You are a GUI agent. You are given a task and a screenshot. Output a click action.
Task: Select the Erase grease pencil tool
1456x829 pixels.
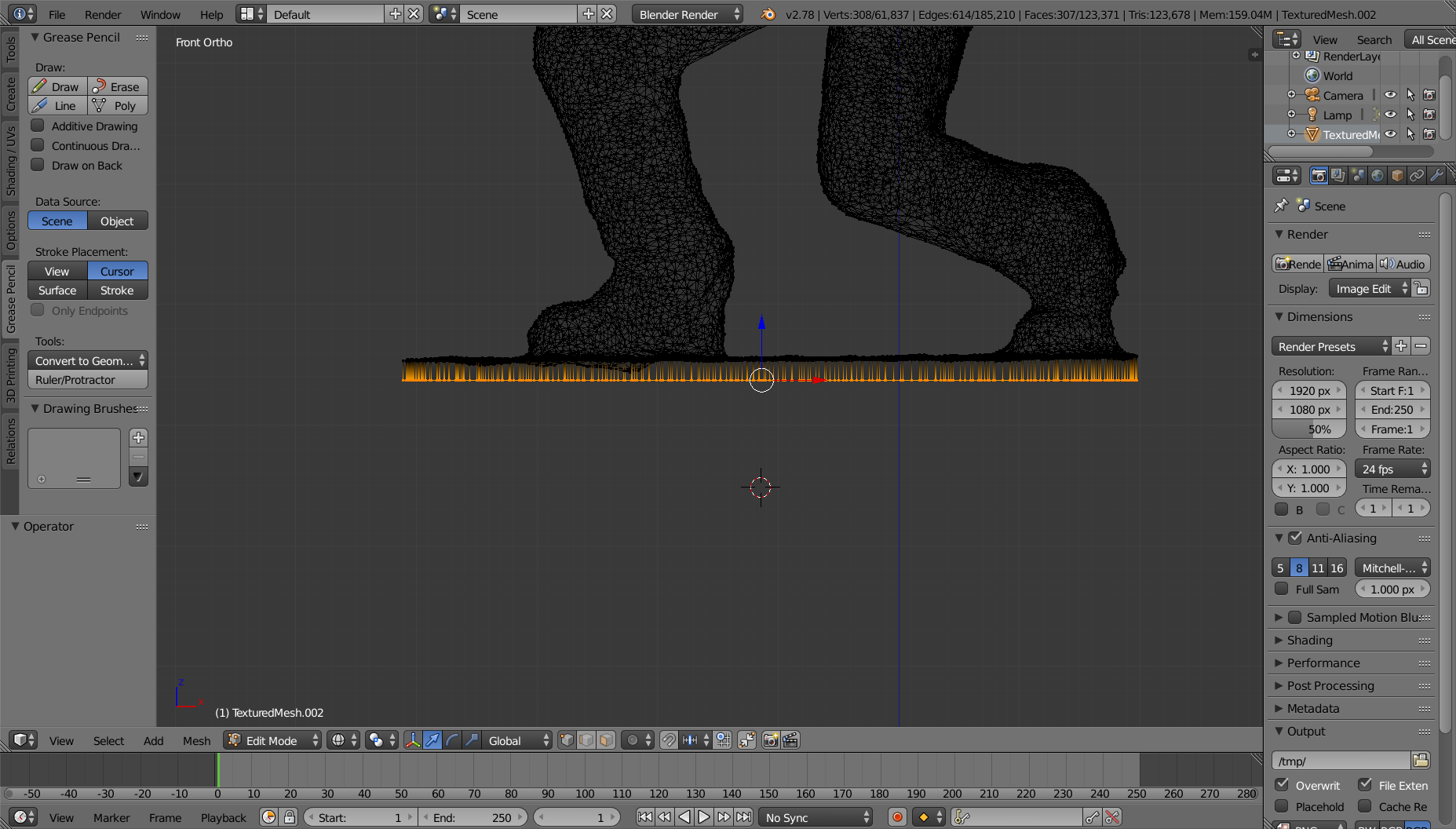(x=118, y=86)
